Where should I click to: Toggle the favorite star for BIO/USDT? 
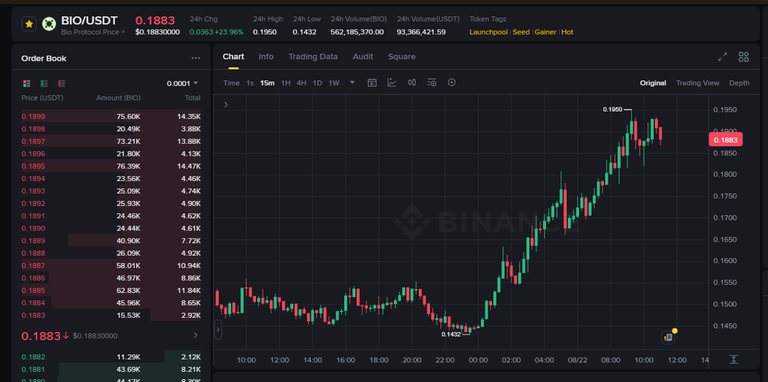click(29, 24)
